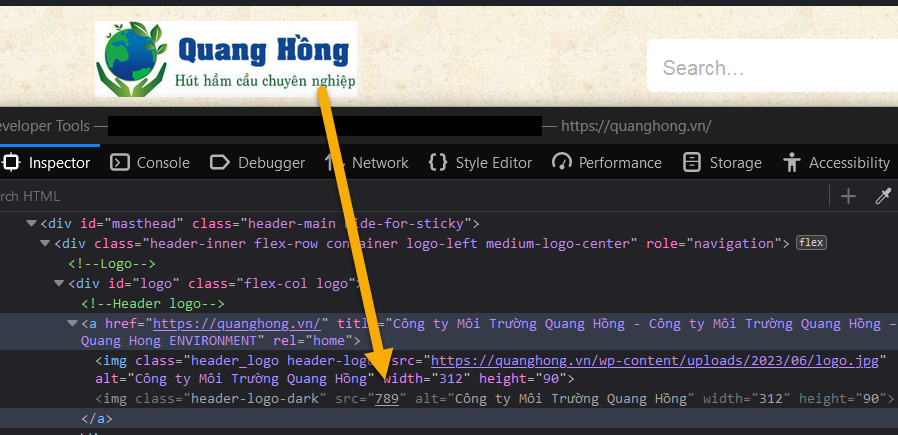Click the Console terminal icon

point(120,163)
